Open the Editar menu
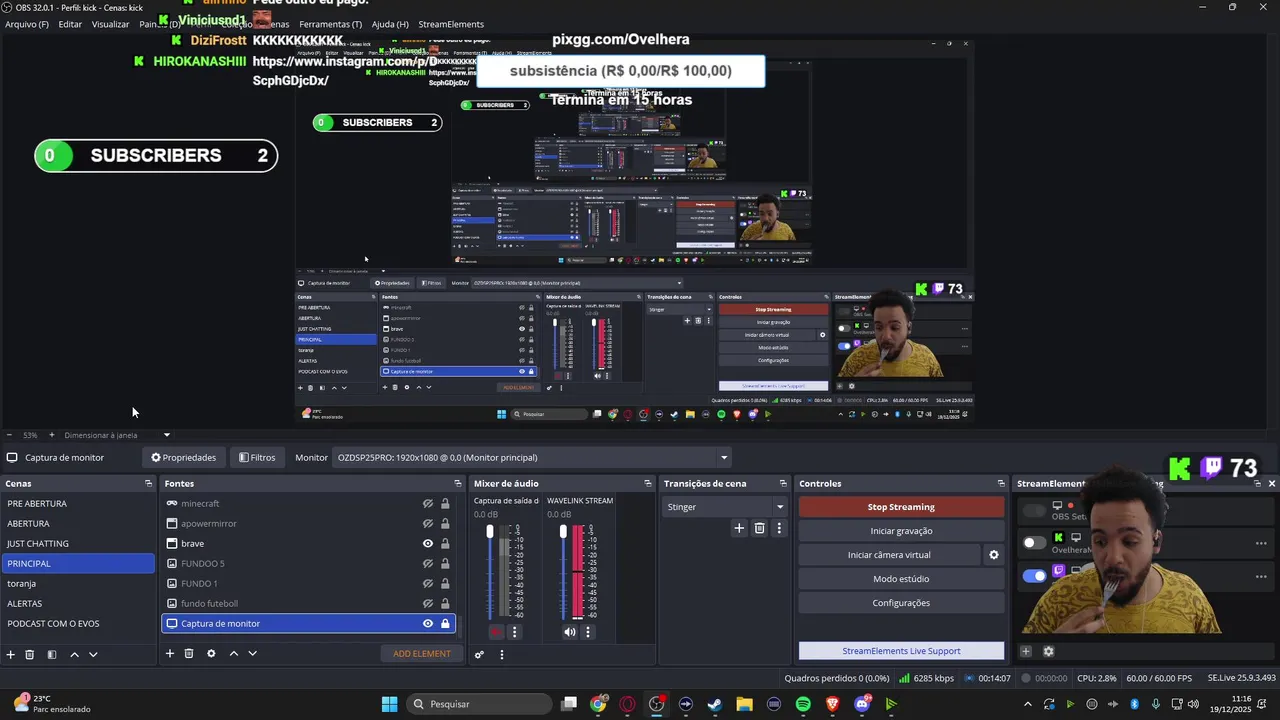Screen dimensions: 1280x720 click(x=70, y=24)
